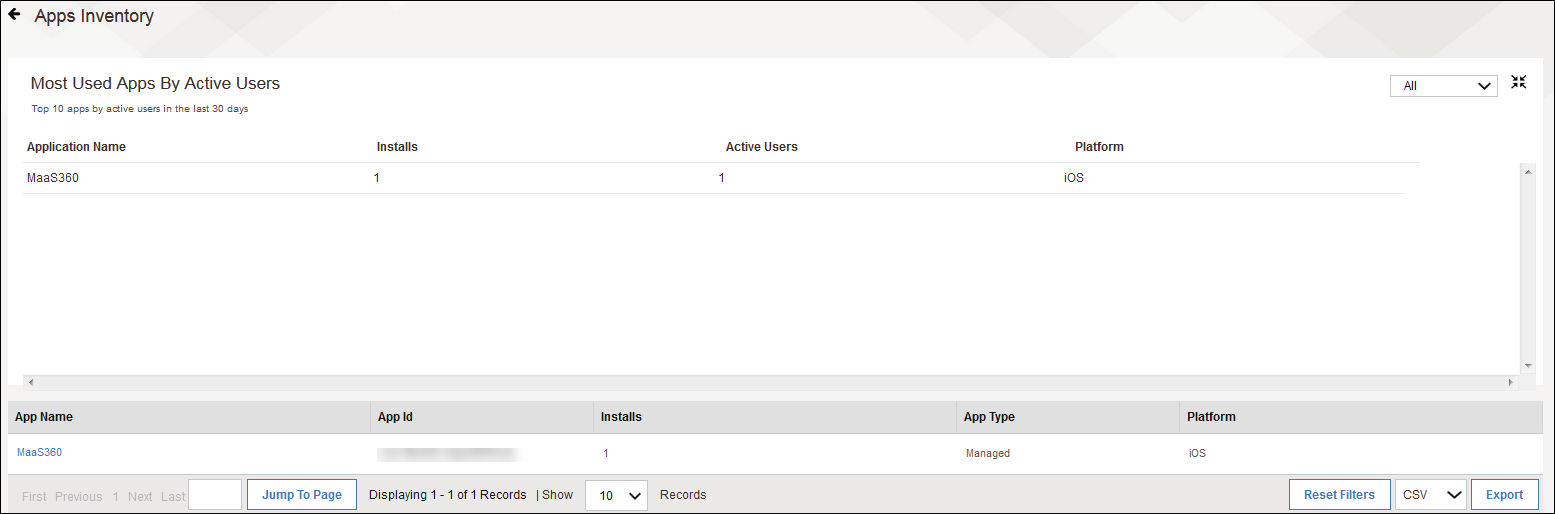Click the Displaying 1 - 1 of 1 Records text
The width and height of the screenshot is (1555, 514).
tap(447, 495)
